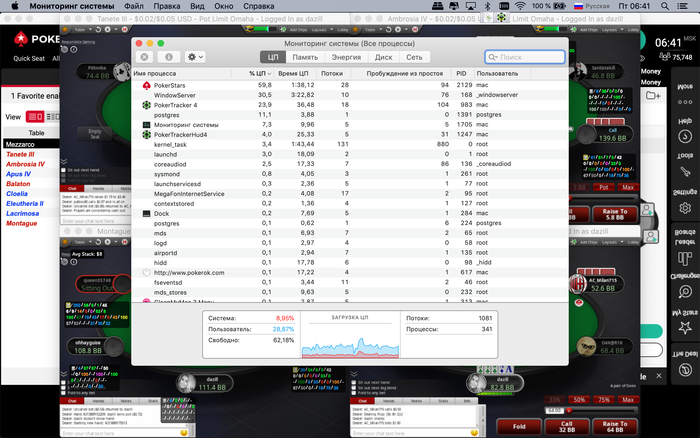
Task: Click the star icon on Ambrosia IV table
Action: pos(355,29)
